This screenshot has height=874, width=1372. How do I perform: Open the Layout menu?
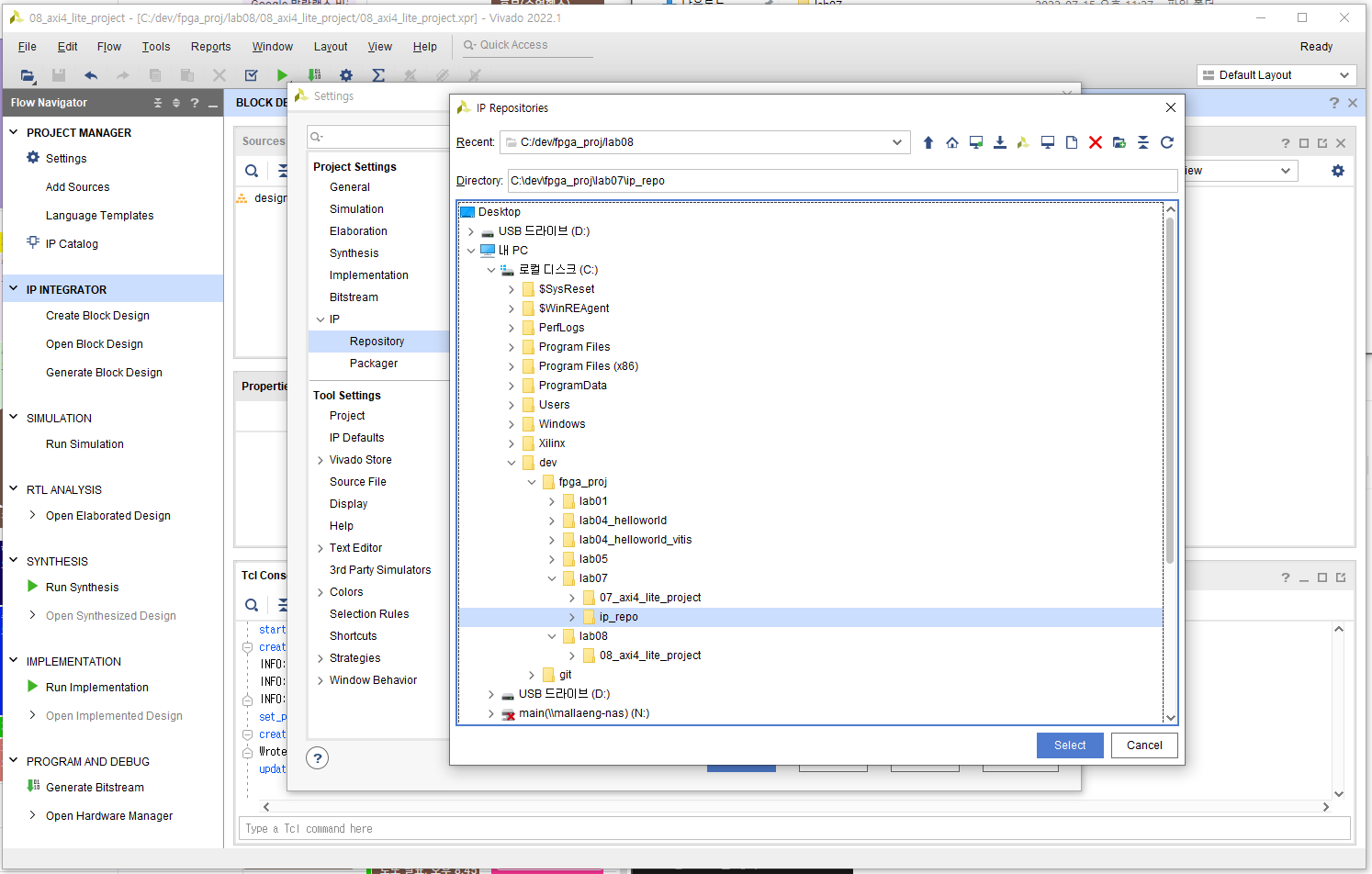pos(331,47)
